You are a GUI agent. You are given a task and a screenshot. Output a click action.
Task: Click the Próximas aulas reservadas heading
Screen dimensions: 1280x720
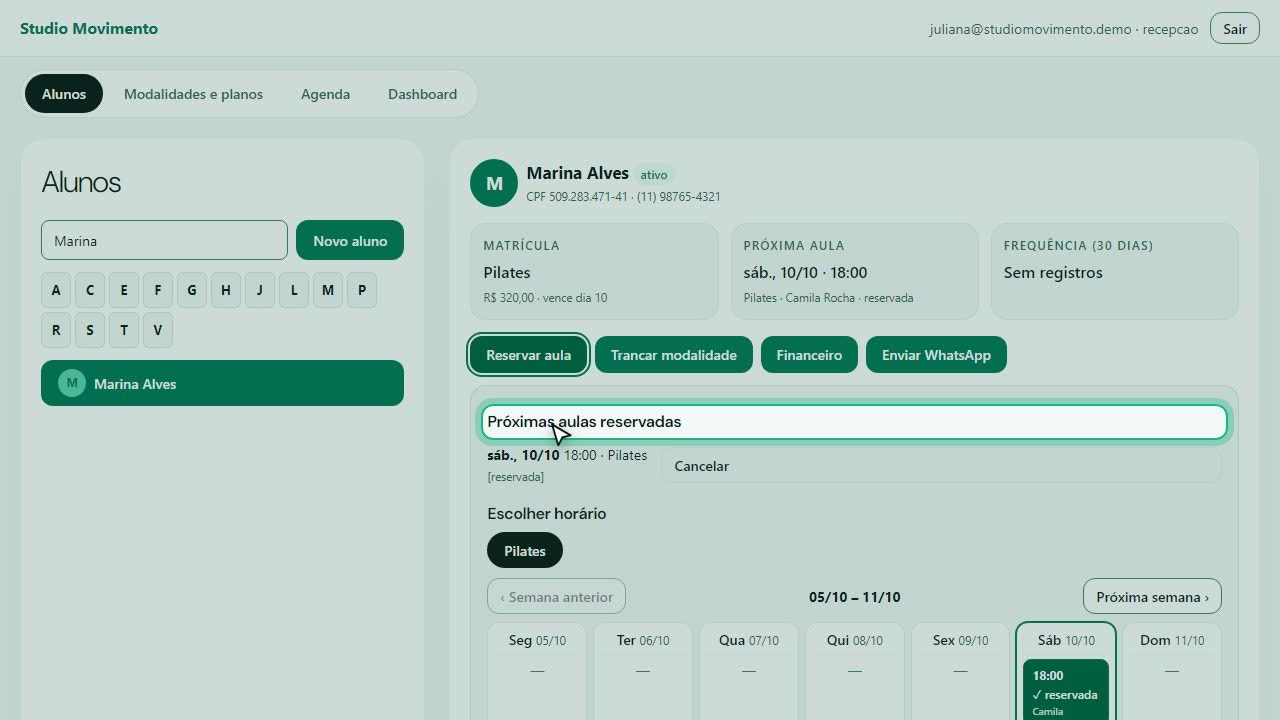(x=854, y=422)
